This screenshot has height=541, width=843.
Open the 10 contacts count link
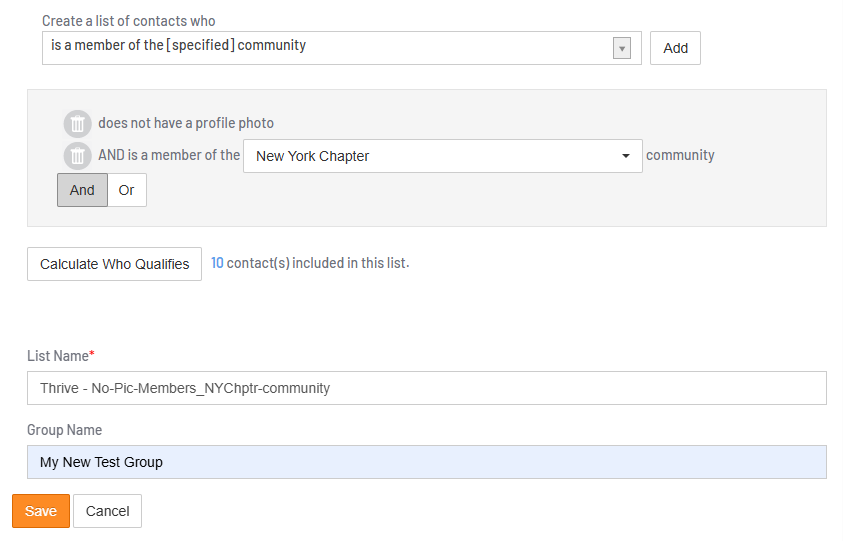[x=217, y=263]
